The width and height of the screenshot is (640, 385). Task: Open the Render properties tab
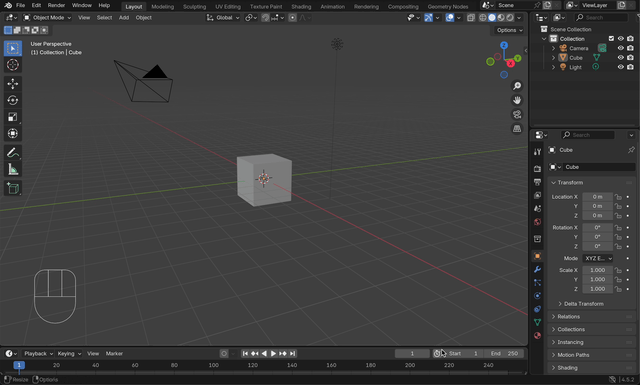(537, 169)
